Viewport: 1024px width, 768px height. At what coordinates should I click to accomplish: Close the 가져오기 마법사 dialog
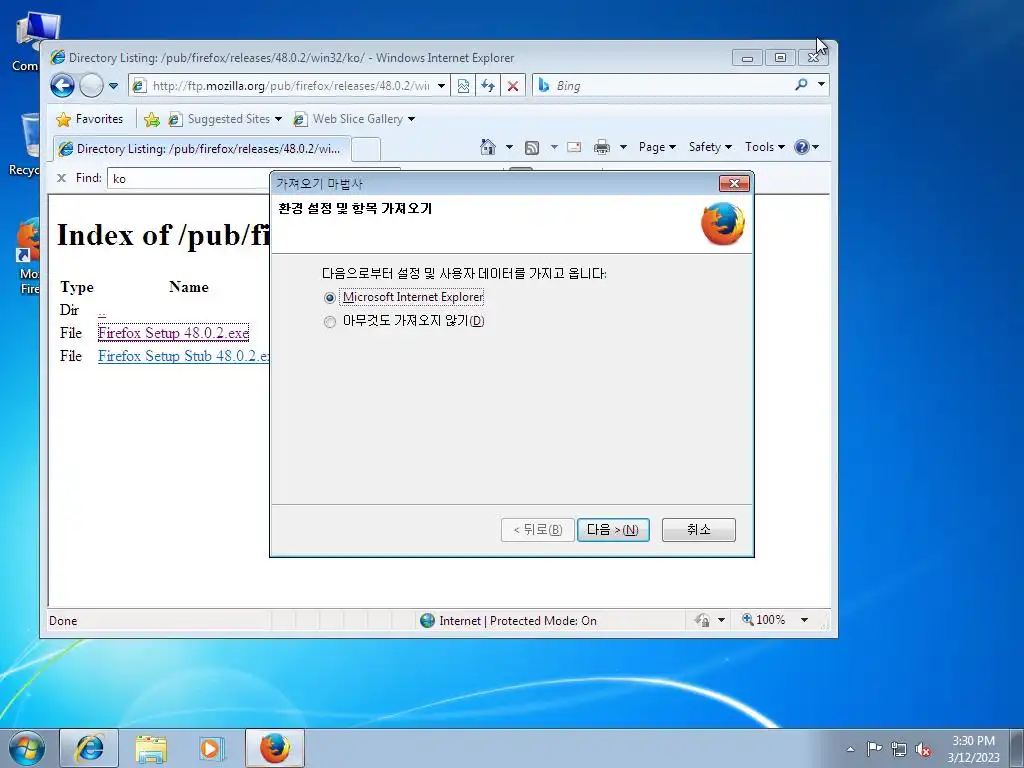point(734,184)
